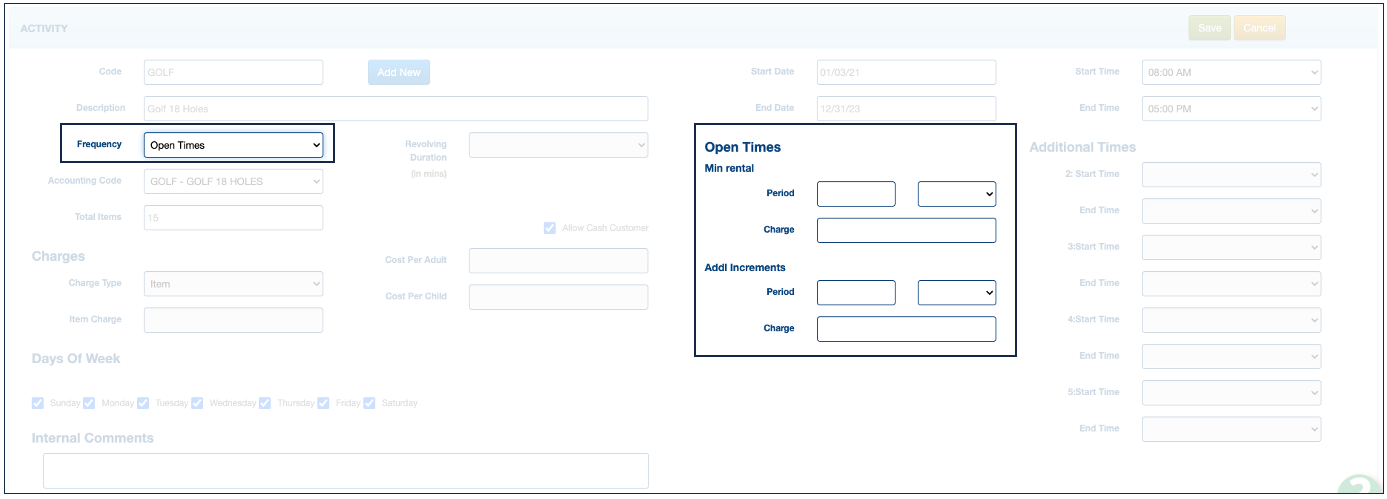Open the Start Time dropdown showing 08:00 AM

tap(1231, 73)
